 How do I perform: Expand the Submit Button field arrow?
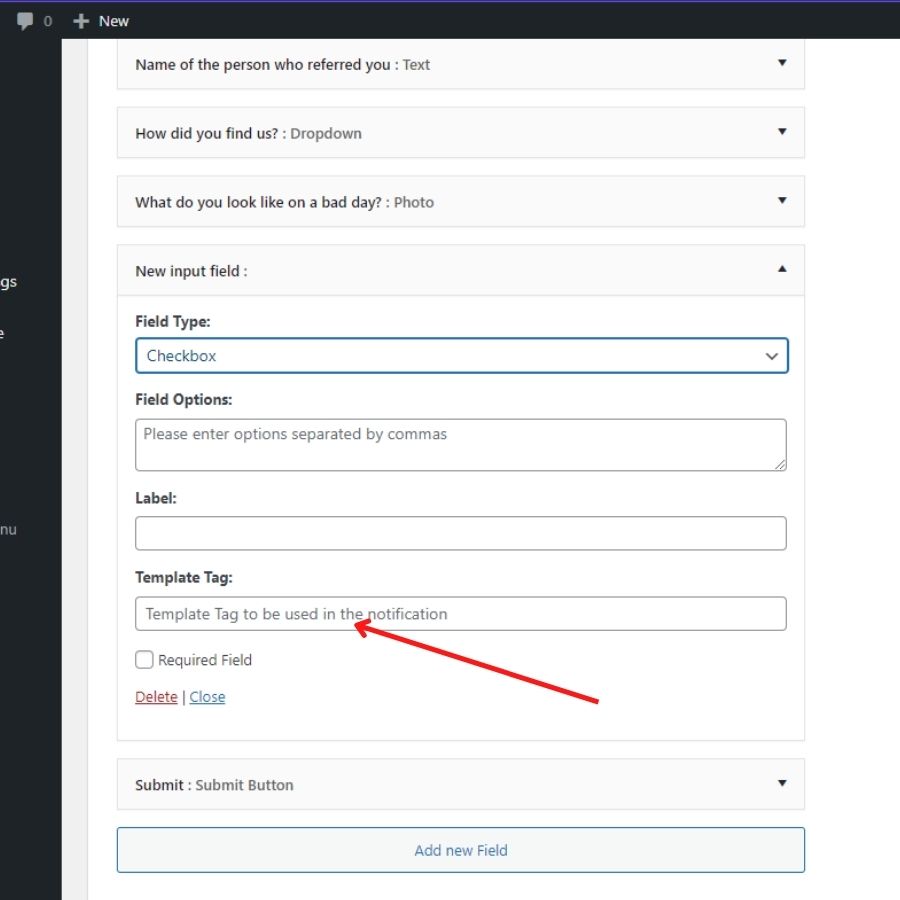pos(782,783)
